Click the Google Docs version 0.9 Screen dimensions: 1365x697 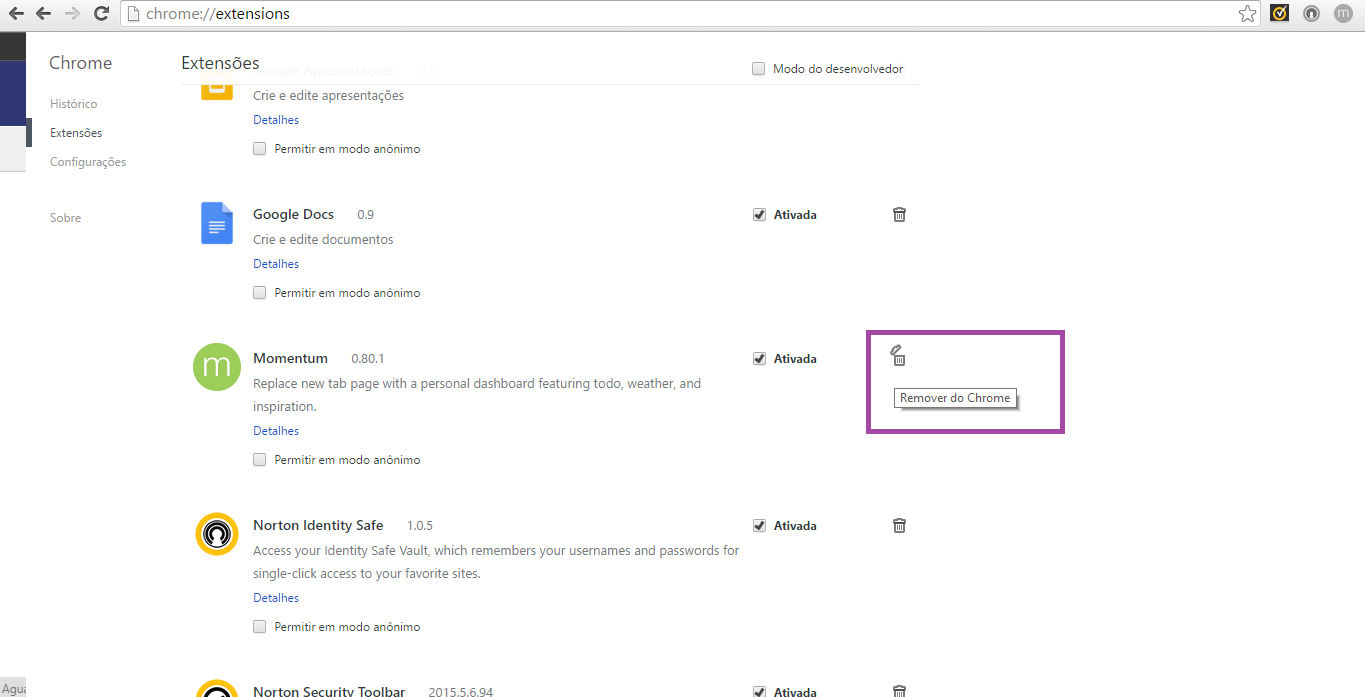(x=366, y=214)
